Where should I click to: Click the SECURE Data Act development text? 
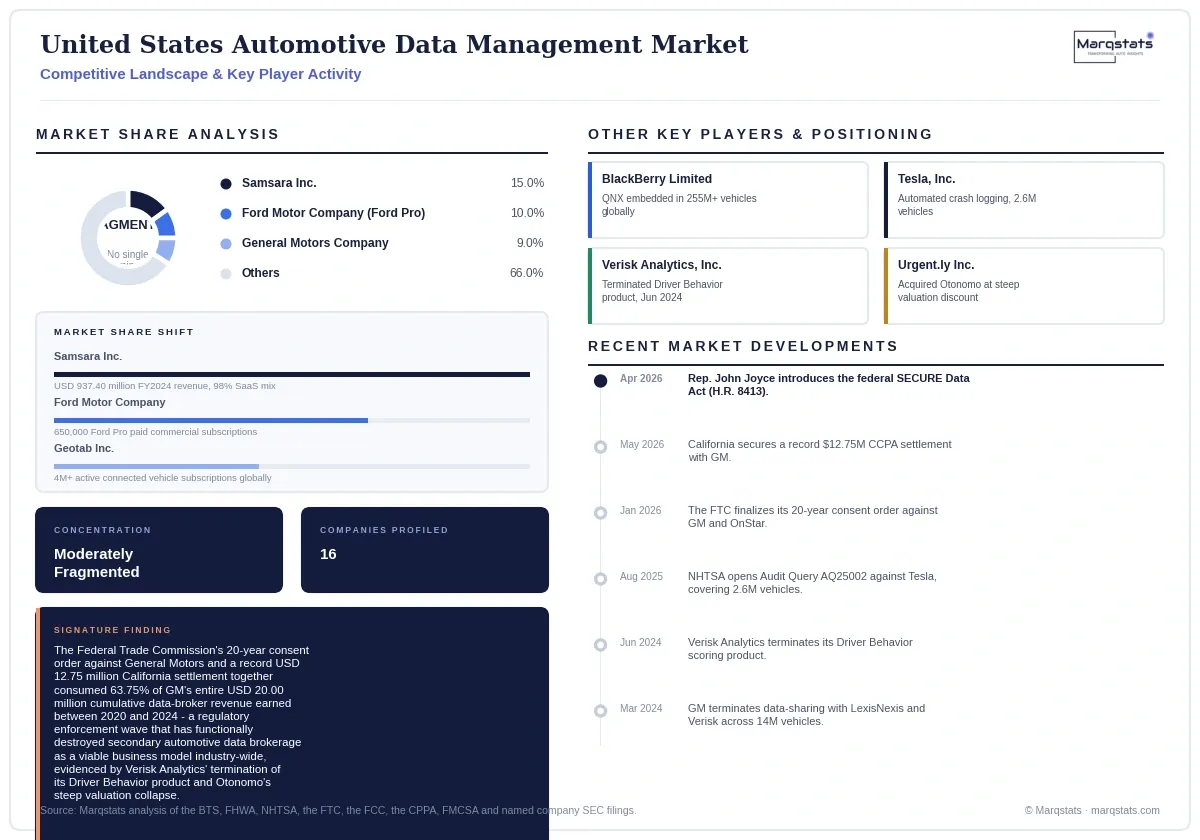[x=829, y=385]
